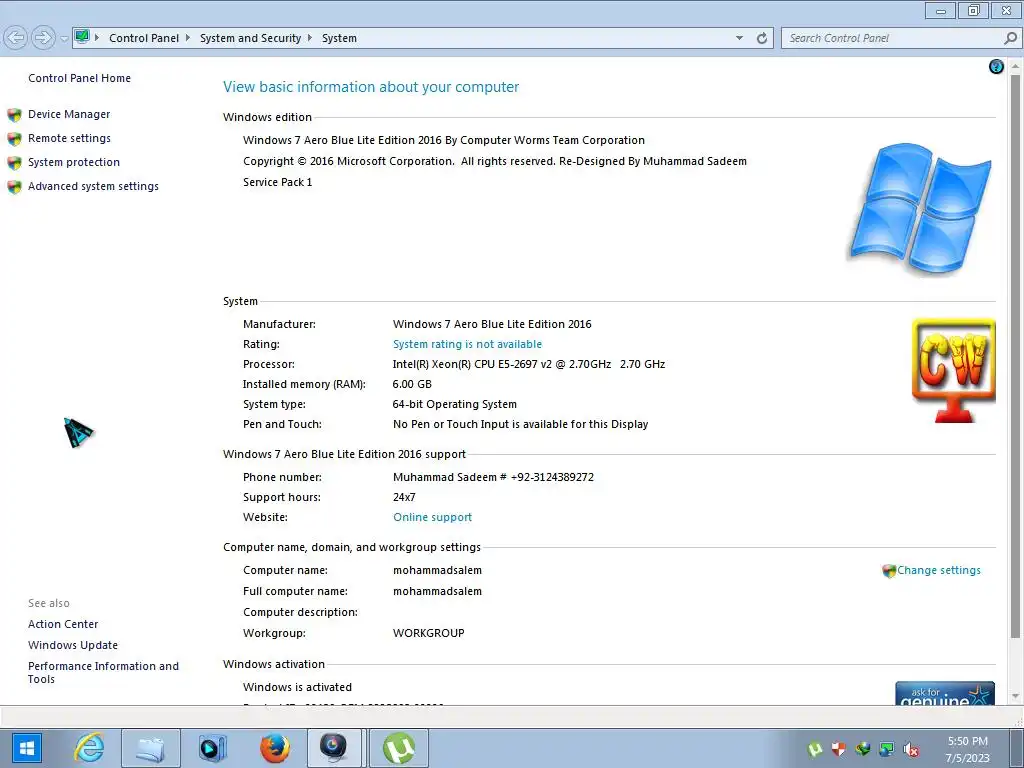Click the computer icon in address bar
Screen dimensions: 1024x768
pyautogui.click(x=82, y=37)
